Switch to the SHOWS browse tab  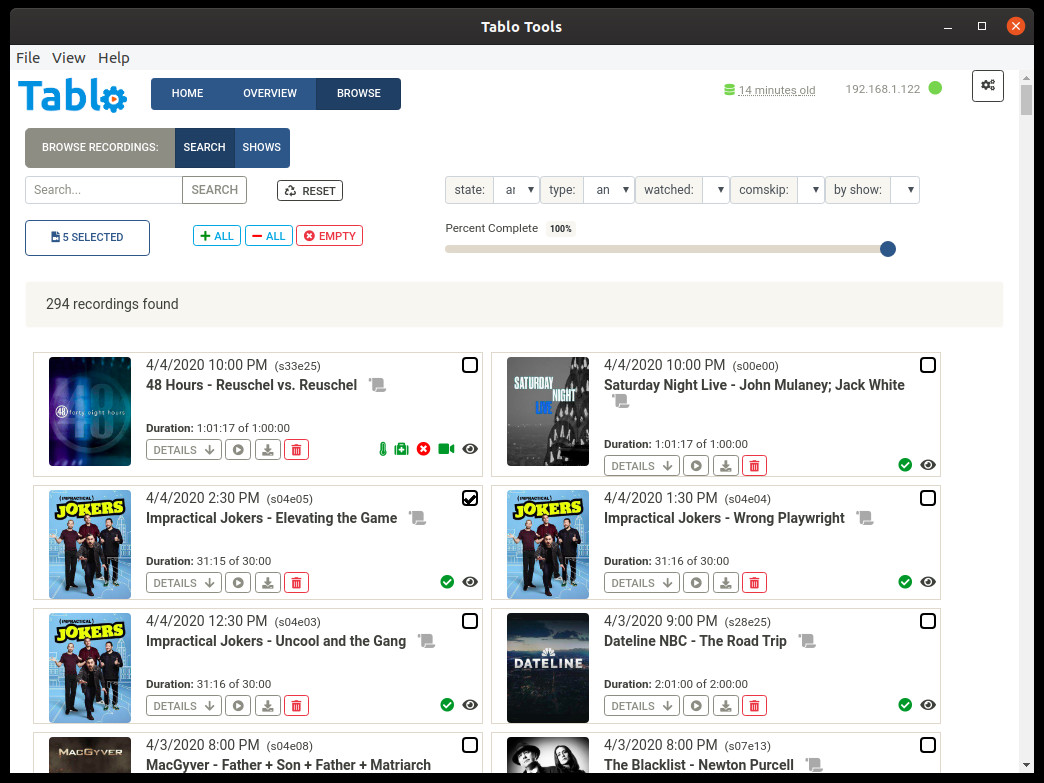(262, 147)
